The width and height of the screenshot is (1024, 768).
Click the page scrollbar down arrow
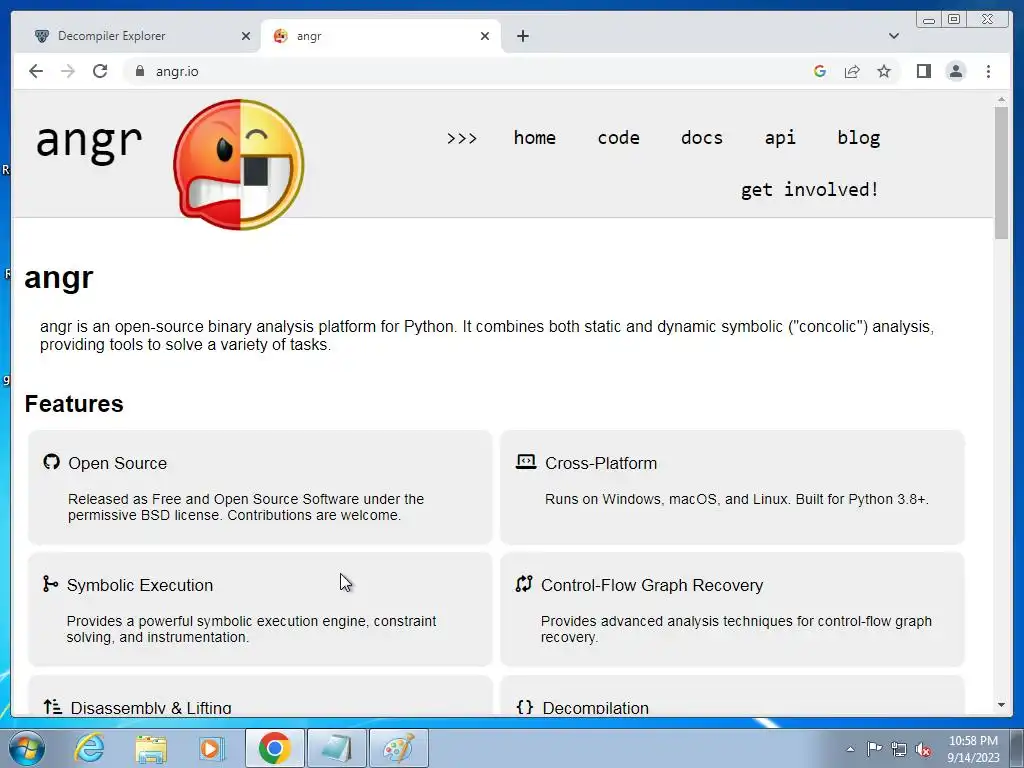tap(1001, 705)
